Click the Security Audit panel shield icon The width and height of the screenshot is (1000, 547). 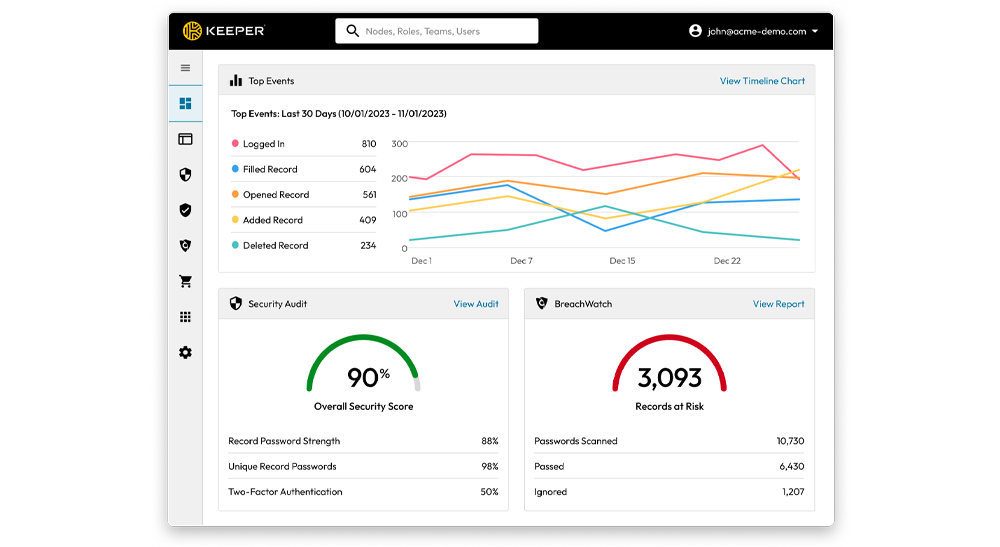tap(236, 303)
